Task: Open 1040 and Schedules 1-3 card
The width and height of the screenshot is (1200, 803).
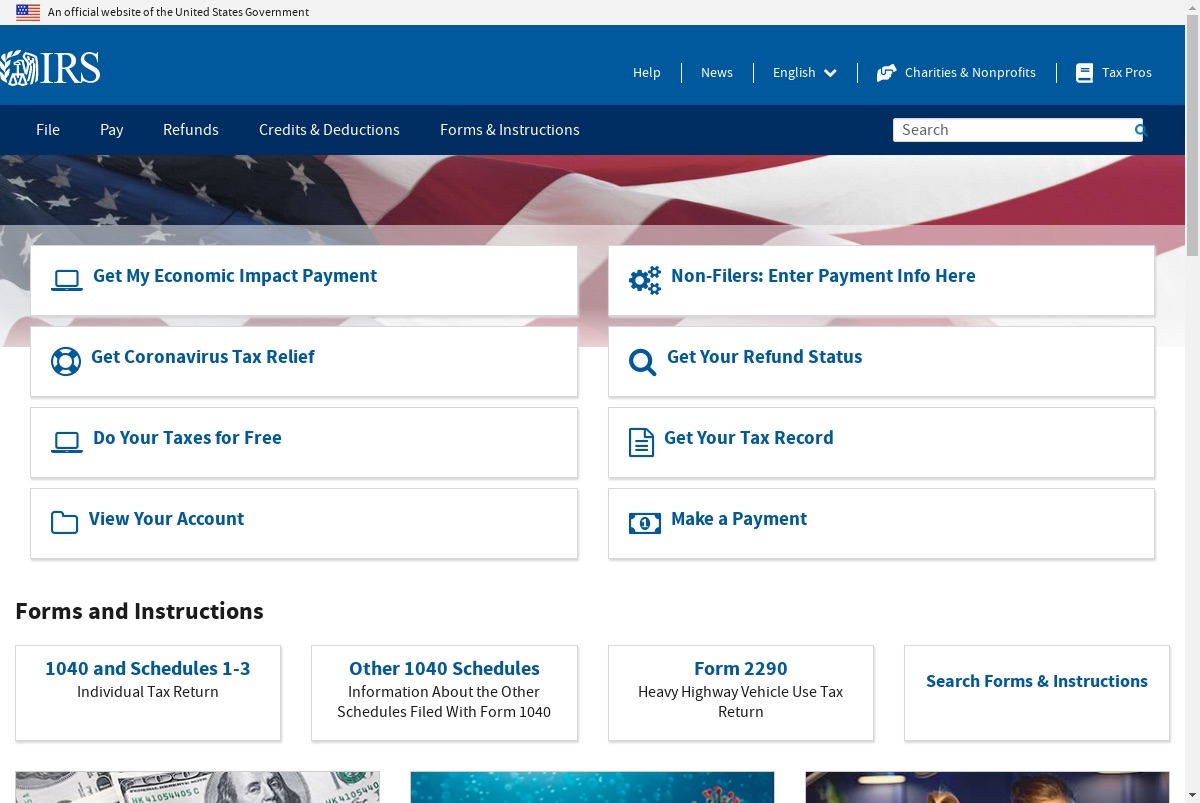Action: [x=148, y=693]
